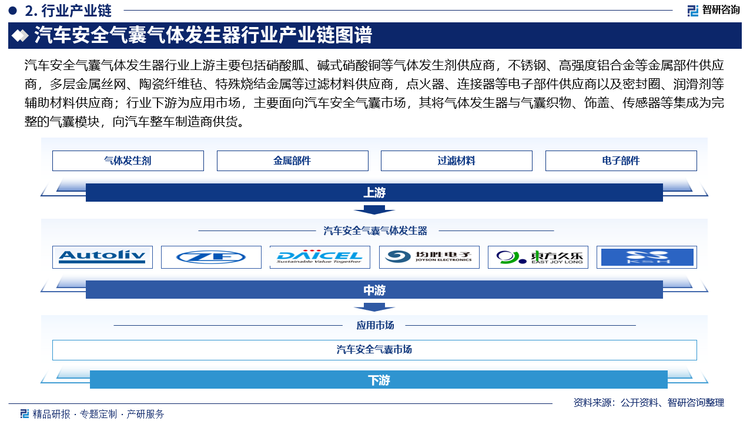Click the ZF company logo
750x421 pixels.
(211, 257)
